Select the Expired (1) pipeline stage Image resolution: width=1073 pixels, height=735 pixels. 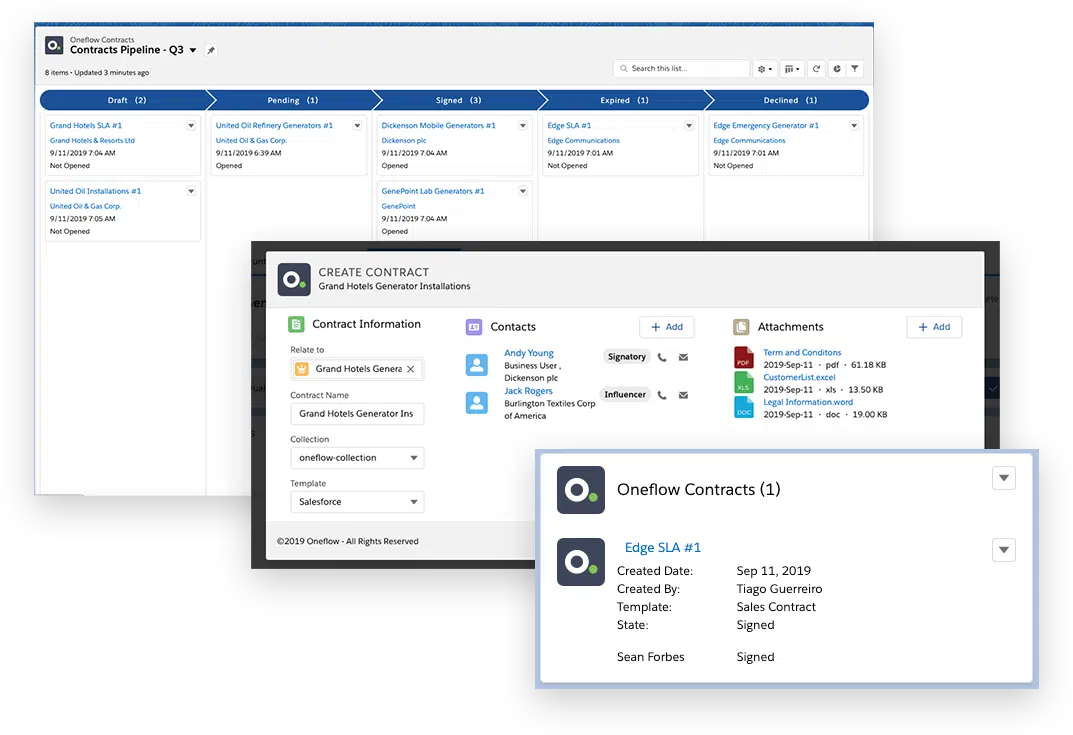(x=624, y=100)
